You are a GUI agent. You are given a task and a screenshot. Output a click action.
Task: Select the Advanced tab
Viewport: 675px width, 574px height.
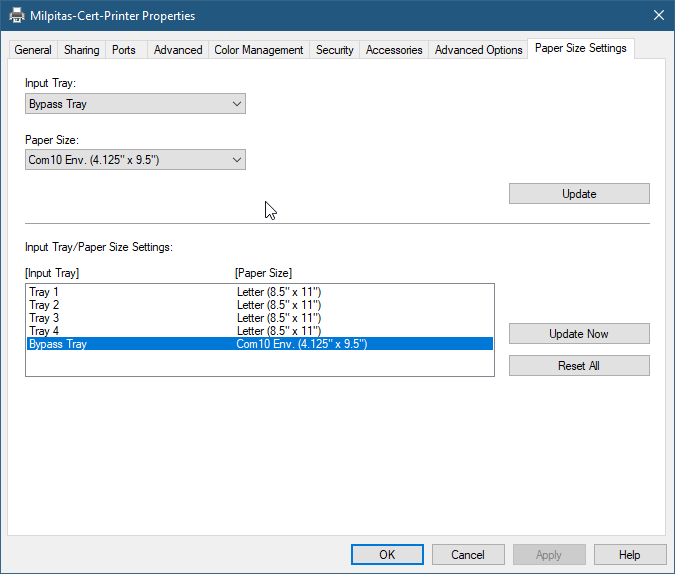(x=178, y=50)
